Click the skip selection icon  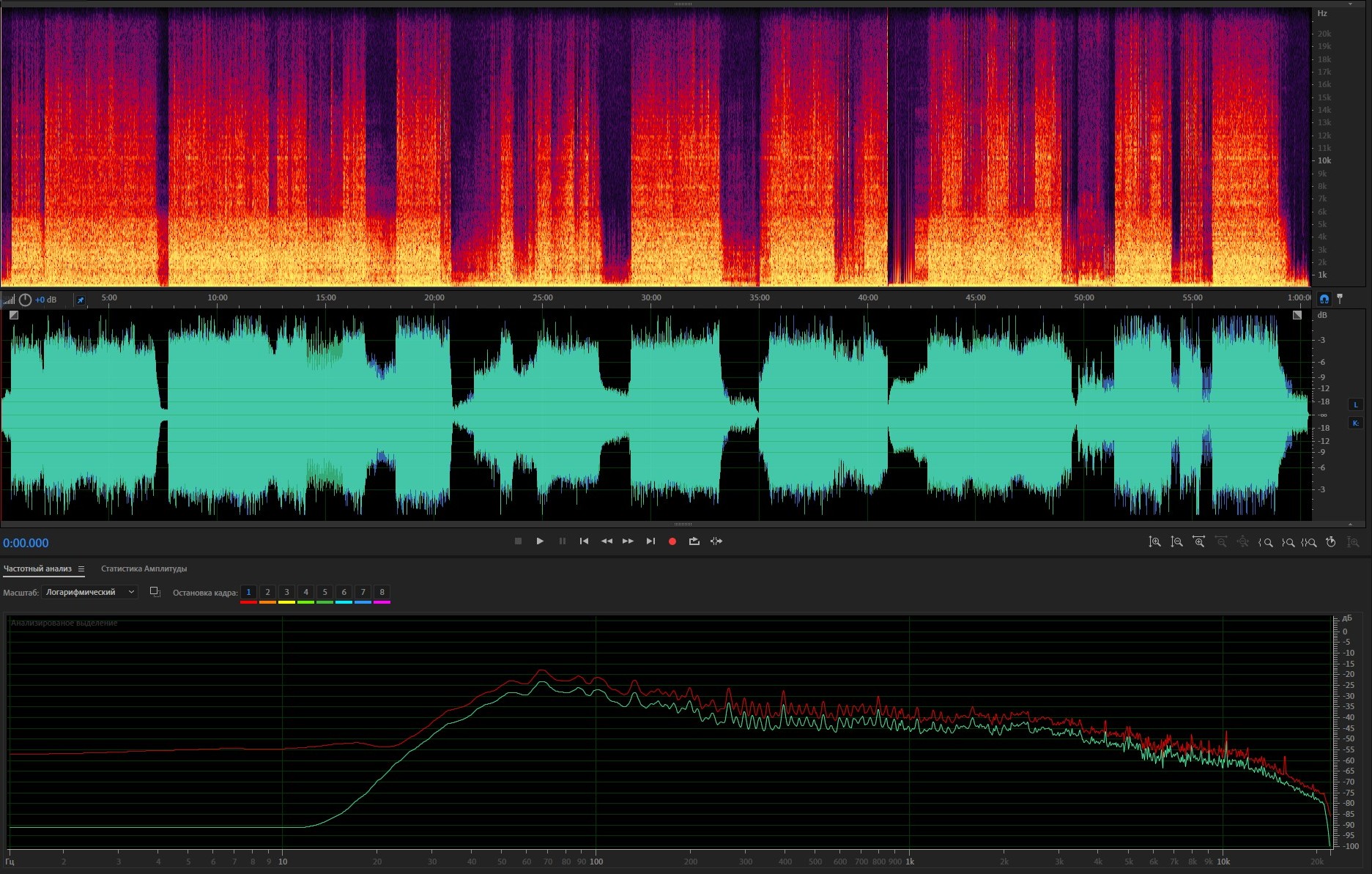pos(716,541)
